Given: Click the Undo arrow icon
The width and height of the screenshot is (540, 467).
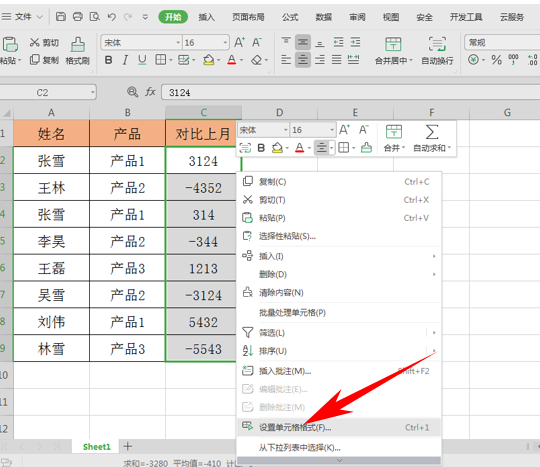Looking at the screenshot, I should coord(112,17).
